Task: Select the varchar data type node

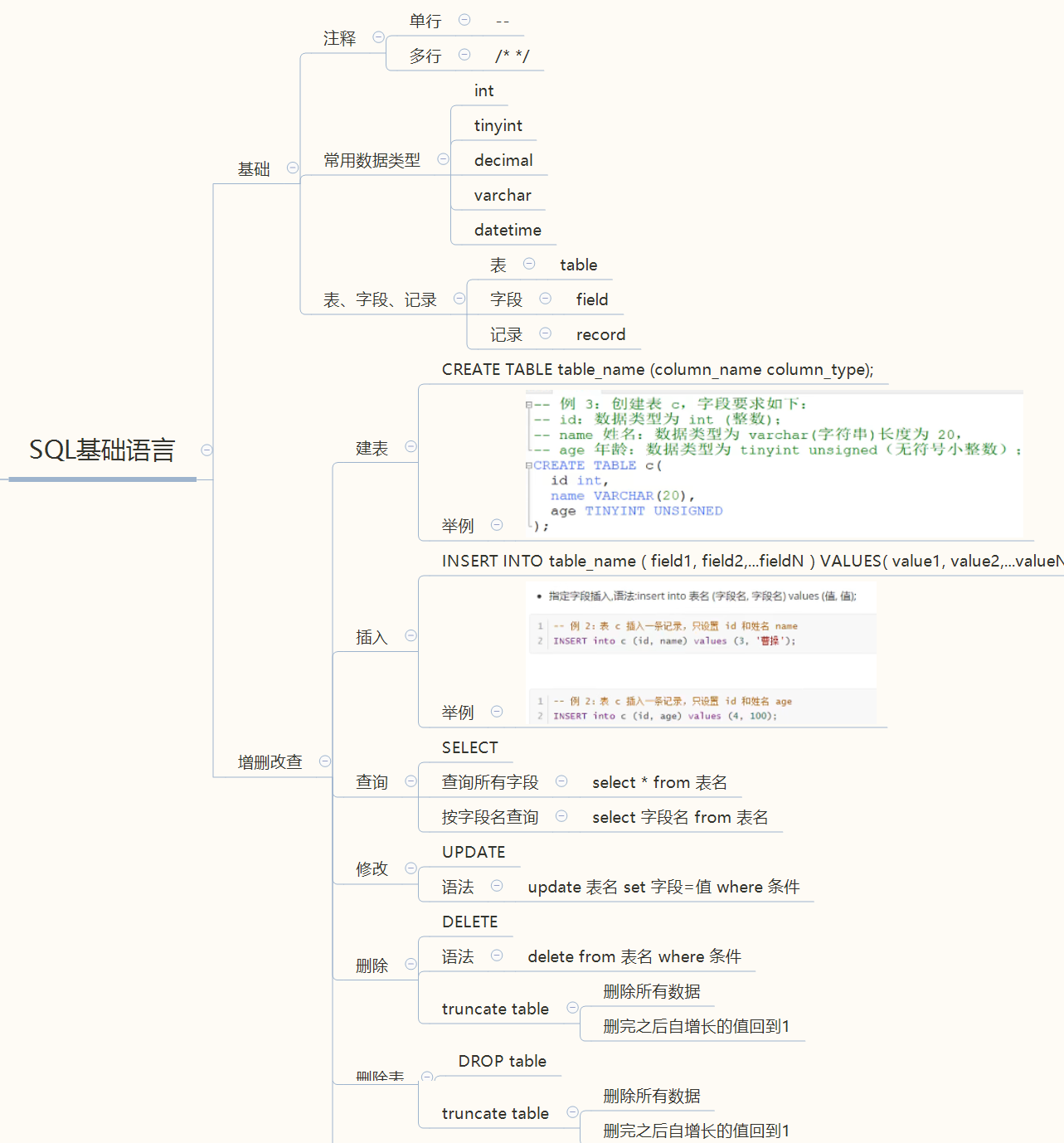Action: tap(503, 195)
